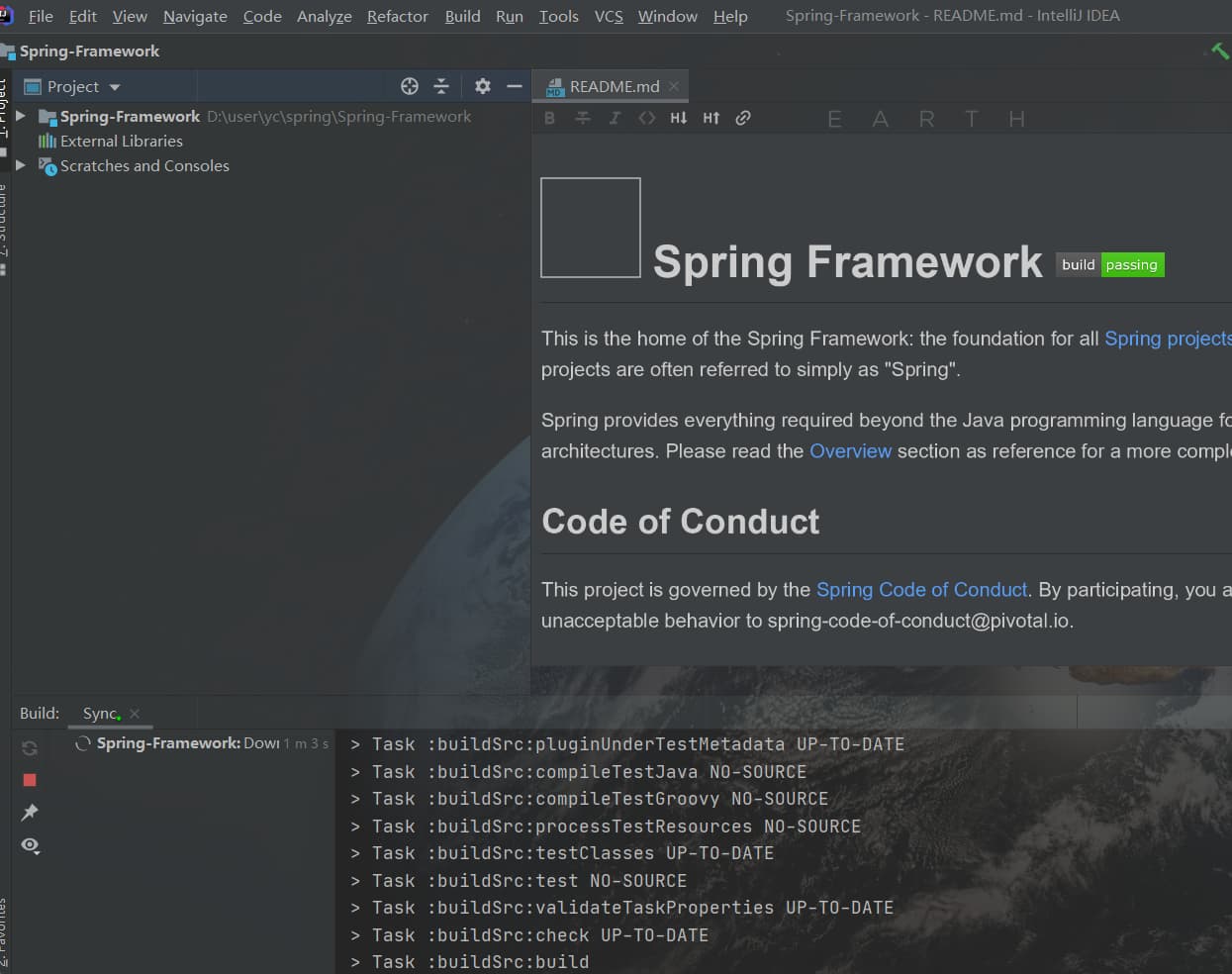The width and height of the screenshot is (1232, 974).
Task: Follow the Spring projects link
Action: click(1168, 339)
